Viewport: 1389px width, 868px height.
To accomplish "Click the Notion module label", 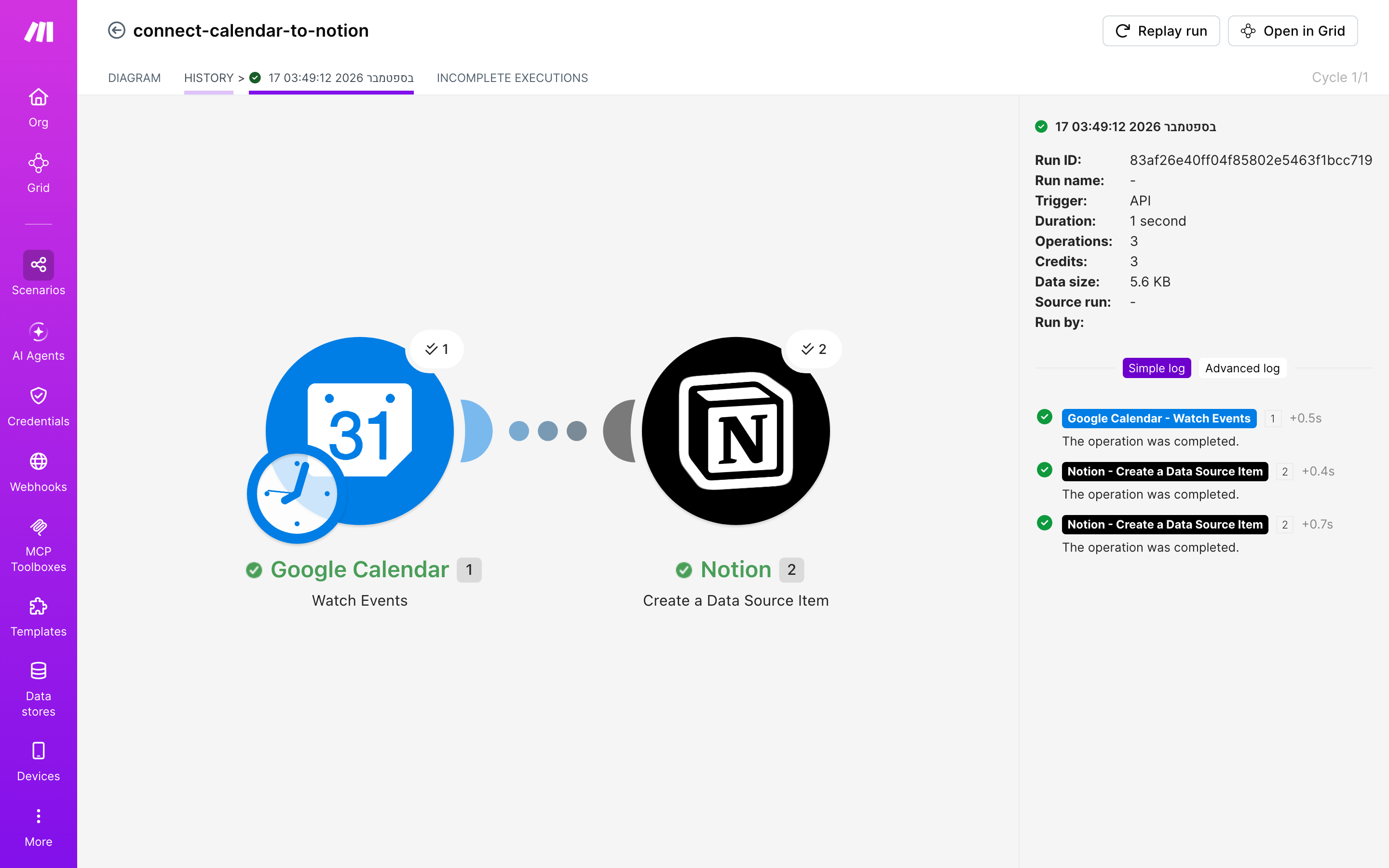I will point(736,570).
